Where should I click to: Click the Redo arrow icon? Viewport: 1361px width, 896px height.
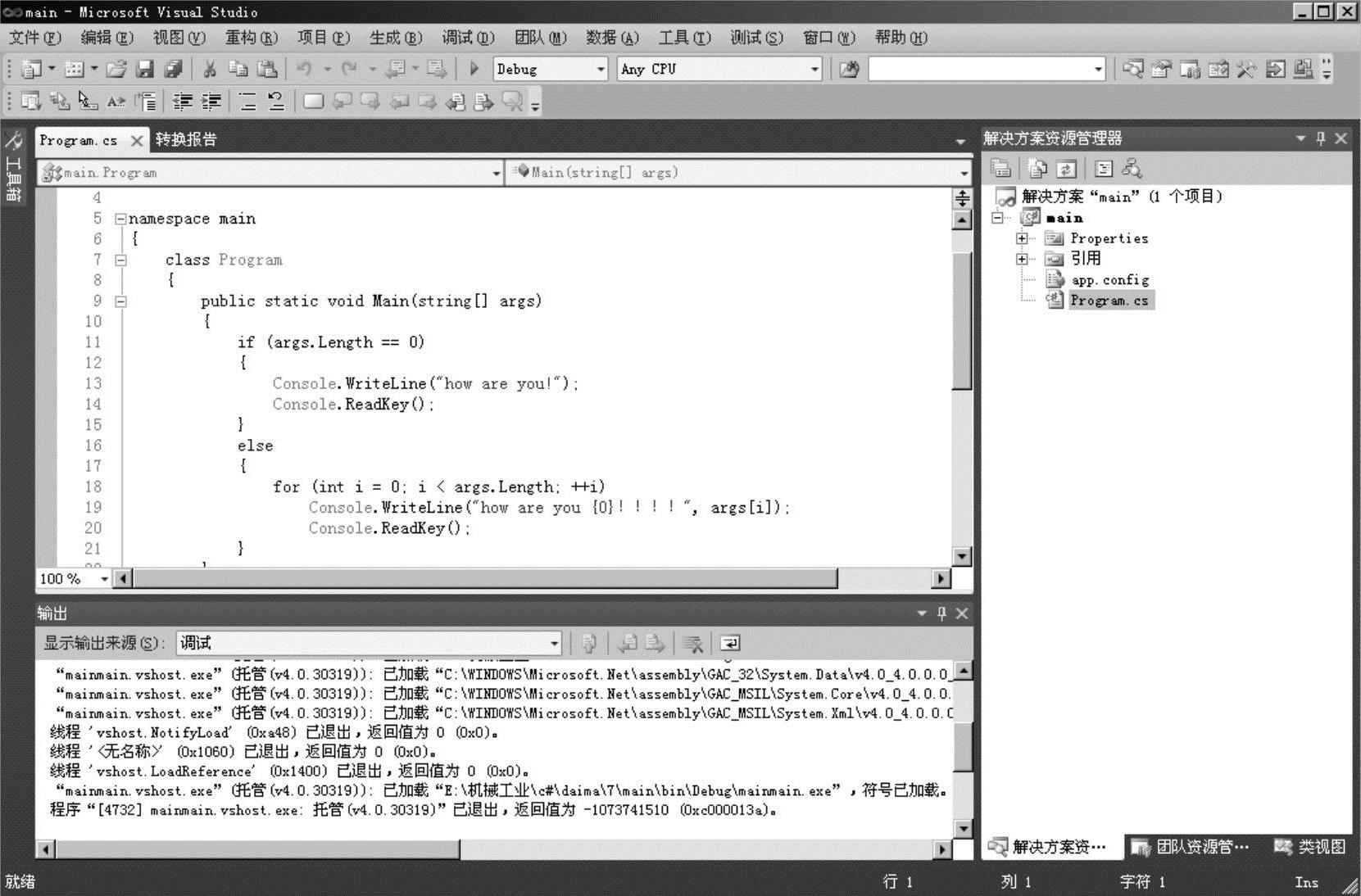point(349,69)
